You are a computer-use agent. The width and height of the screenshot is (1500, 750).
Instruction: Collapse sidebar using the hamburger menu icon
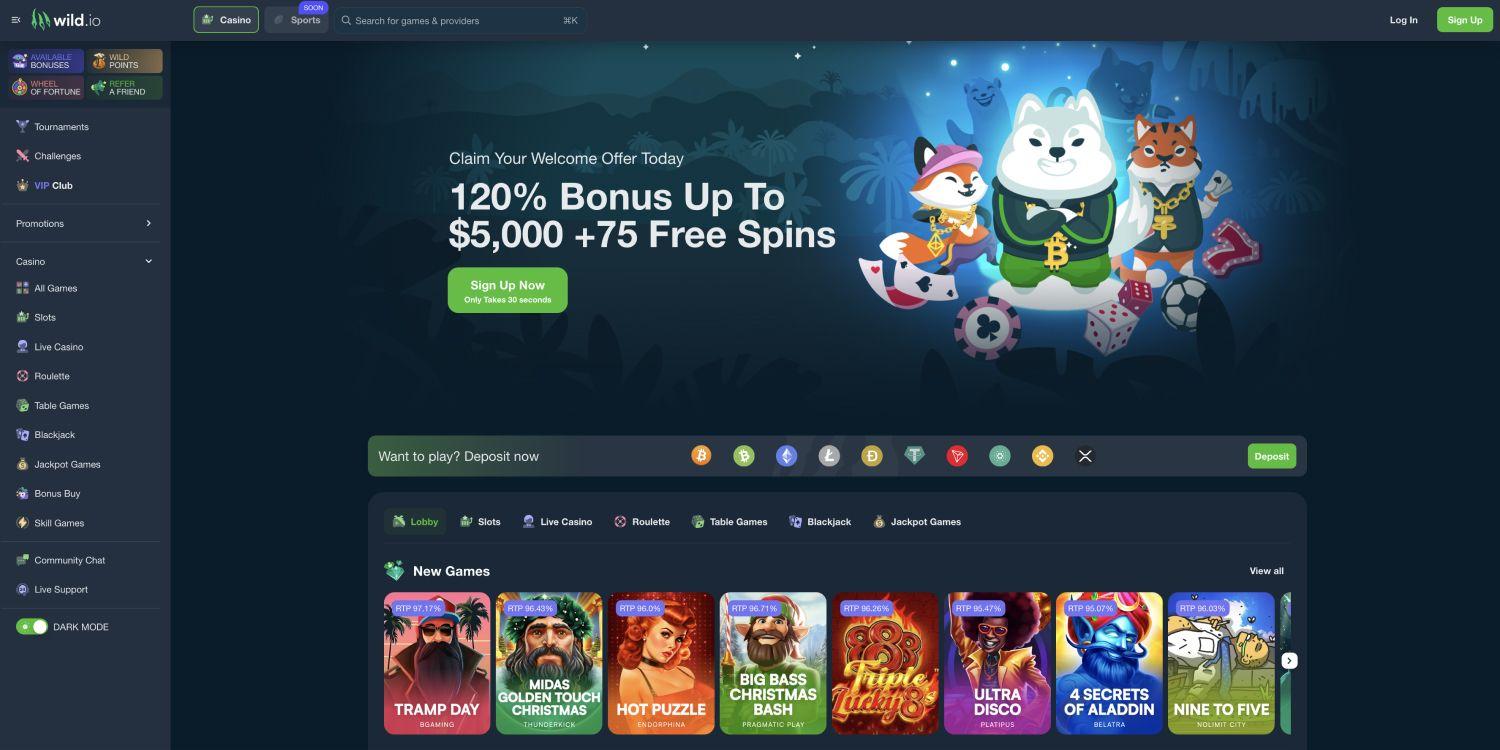pyautogui.click(x=16, y=20)
